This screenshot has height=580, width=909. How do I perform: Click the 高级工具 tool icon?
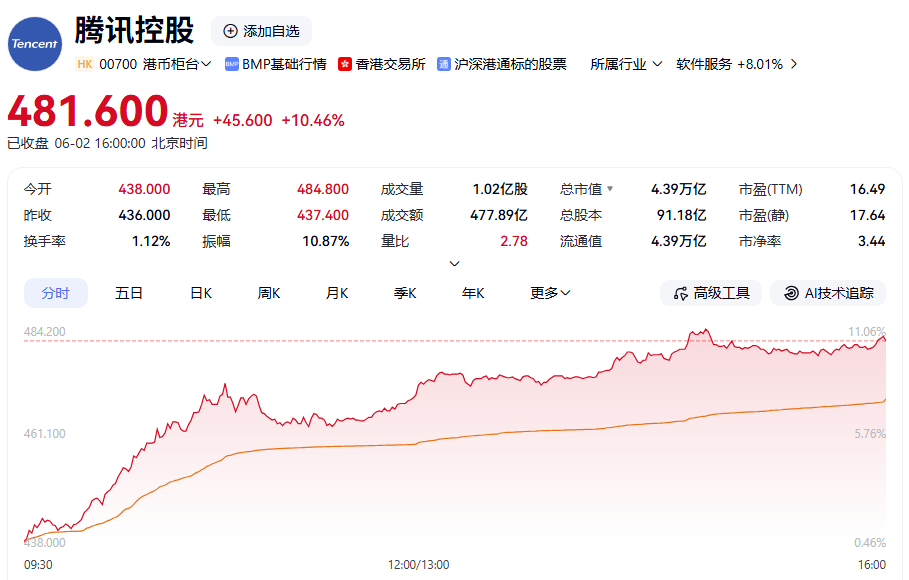coord(681,293)
